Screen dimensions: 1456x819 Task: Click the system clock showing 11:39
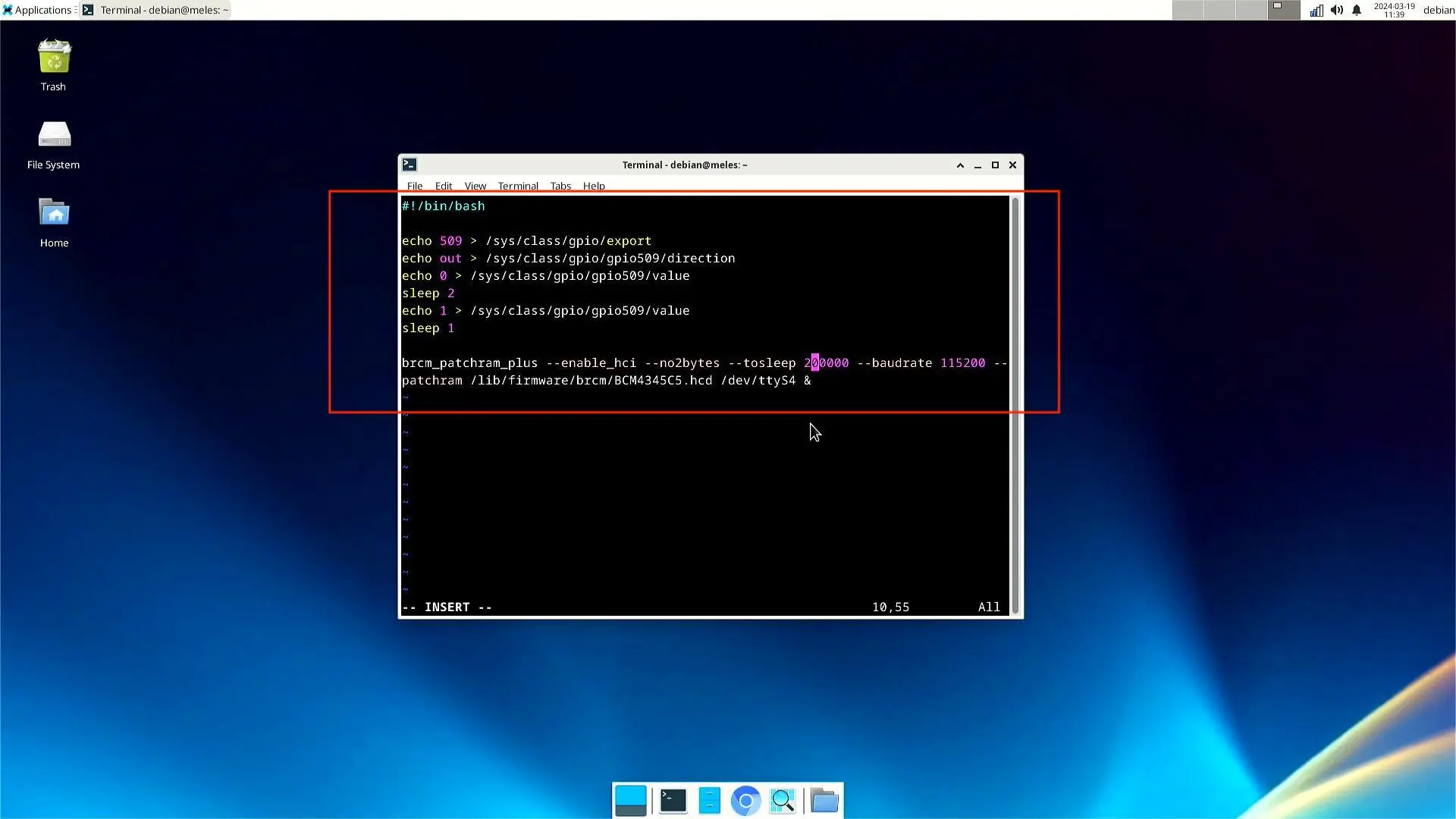coord(1393,13)
